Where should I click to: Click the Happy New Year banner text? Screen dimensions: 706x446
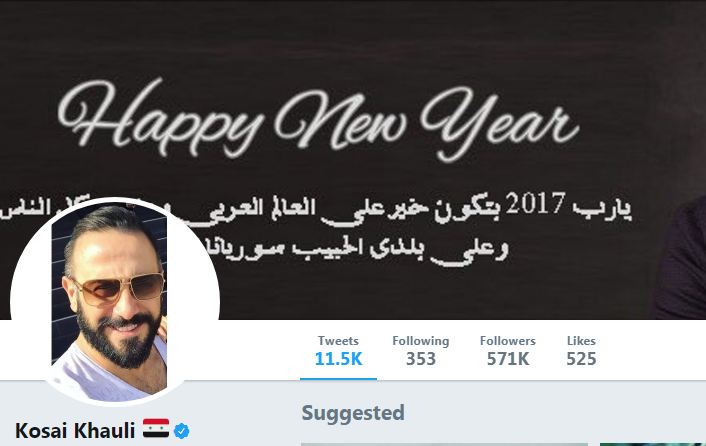[318, 119]
